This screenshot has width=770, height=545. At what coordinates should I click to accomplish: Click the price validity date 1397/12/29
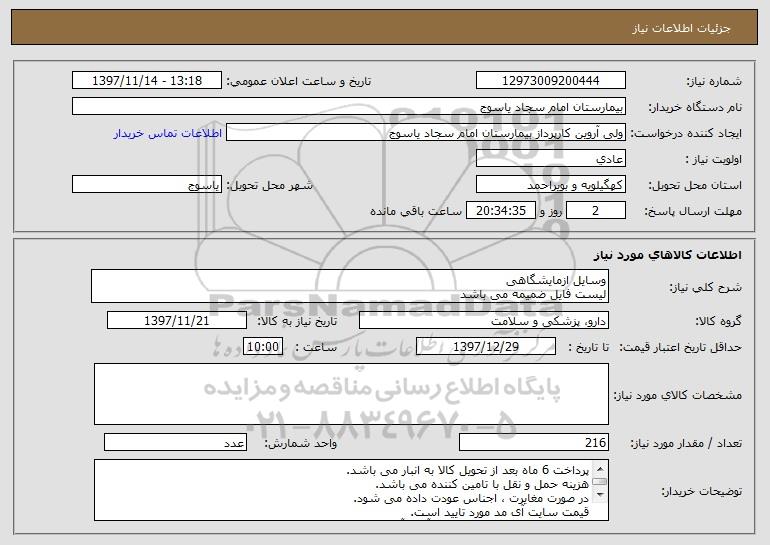point(486,346)
